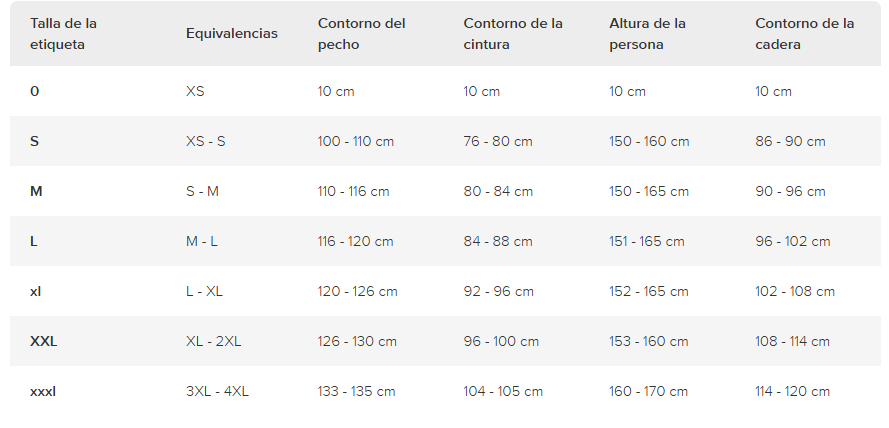Click the 'xxxl' size label
The width and height of the screenshot is (889, 428).
[43, 391]
